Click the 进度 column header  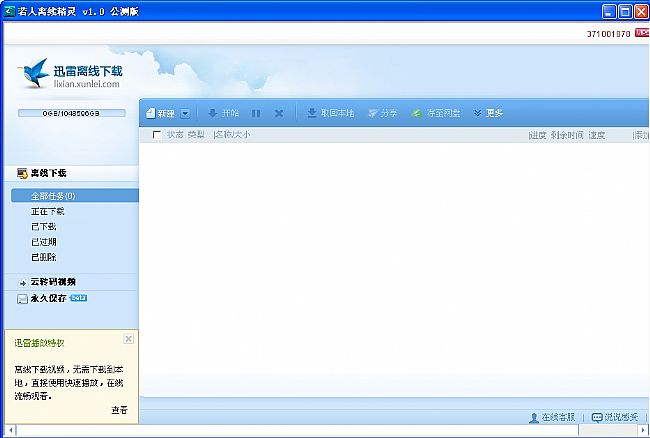538,135
